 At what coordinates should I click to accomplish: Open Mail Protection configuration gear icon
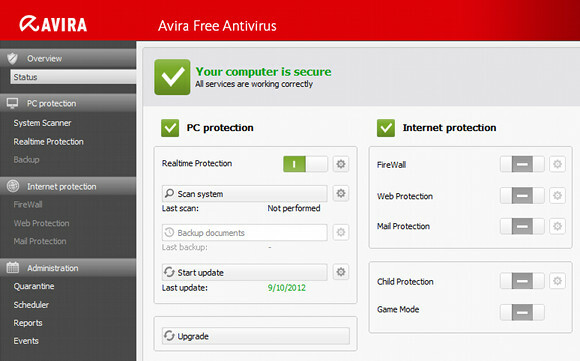point(557,226)
